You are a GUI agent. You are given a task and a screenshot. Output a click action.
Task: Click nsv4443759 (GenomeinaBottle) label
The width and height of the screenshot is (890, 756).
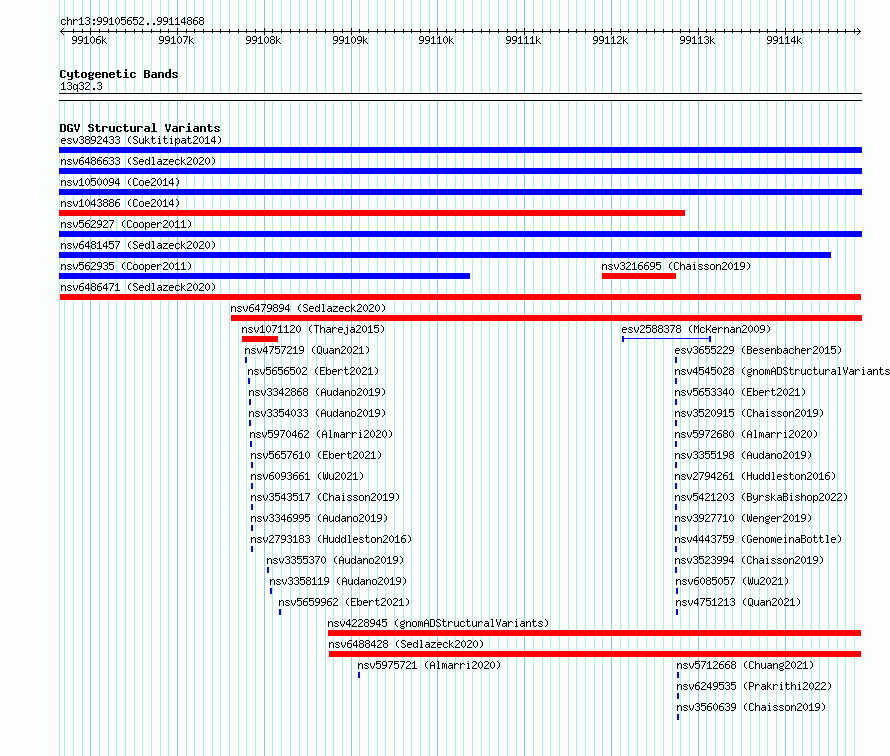click(x=758, y=539)
